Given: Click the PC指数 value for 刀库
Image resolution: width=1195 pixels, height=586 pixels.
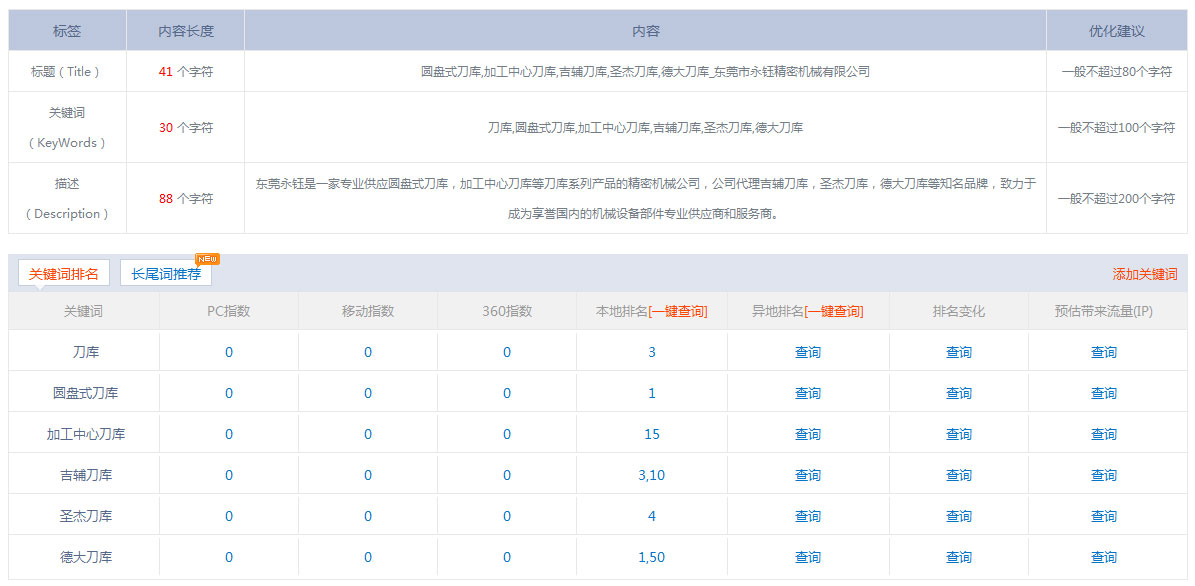Looking at the screenshot, I should click(x=229, y=352).
